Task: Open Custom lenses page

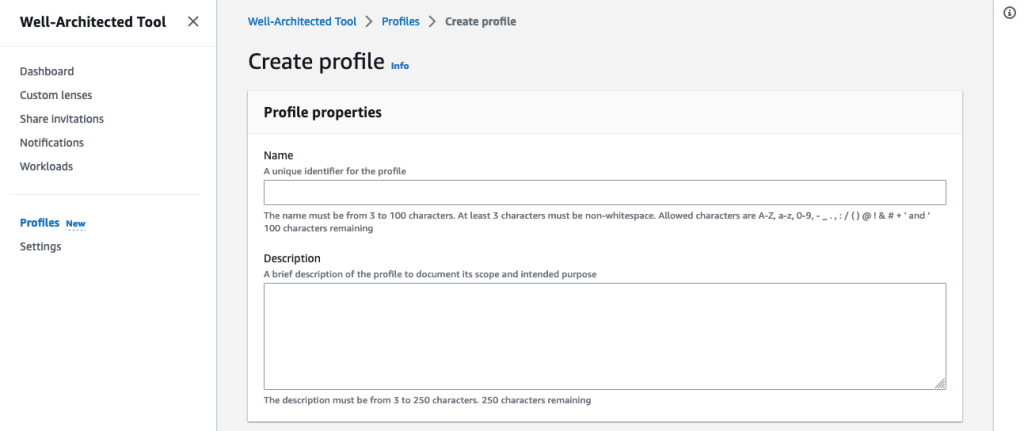Action: click(56, 95)
